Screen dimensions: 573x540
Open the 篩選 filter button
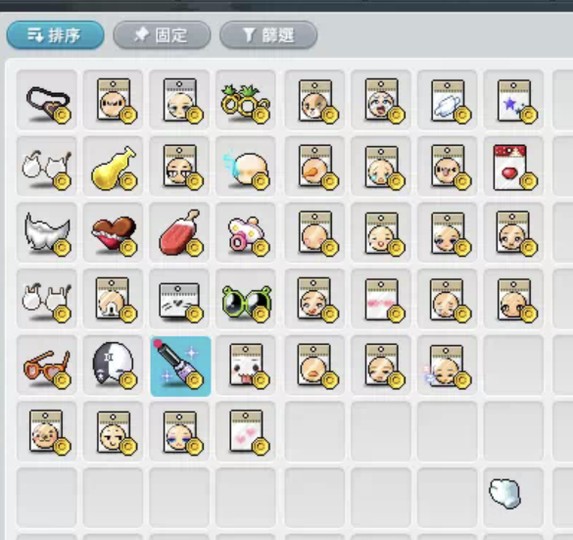(x=268, y=35)
